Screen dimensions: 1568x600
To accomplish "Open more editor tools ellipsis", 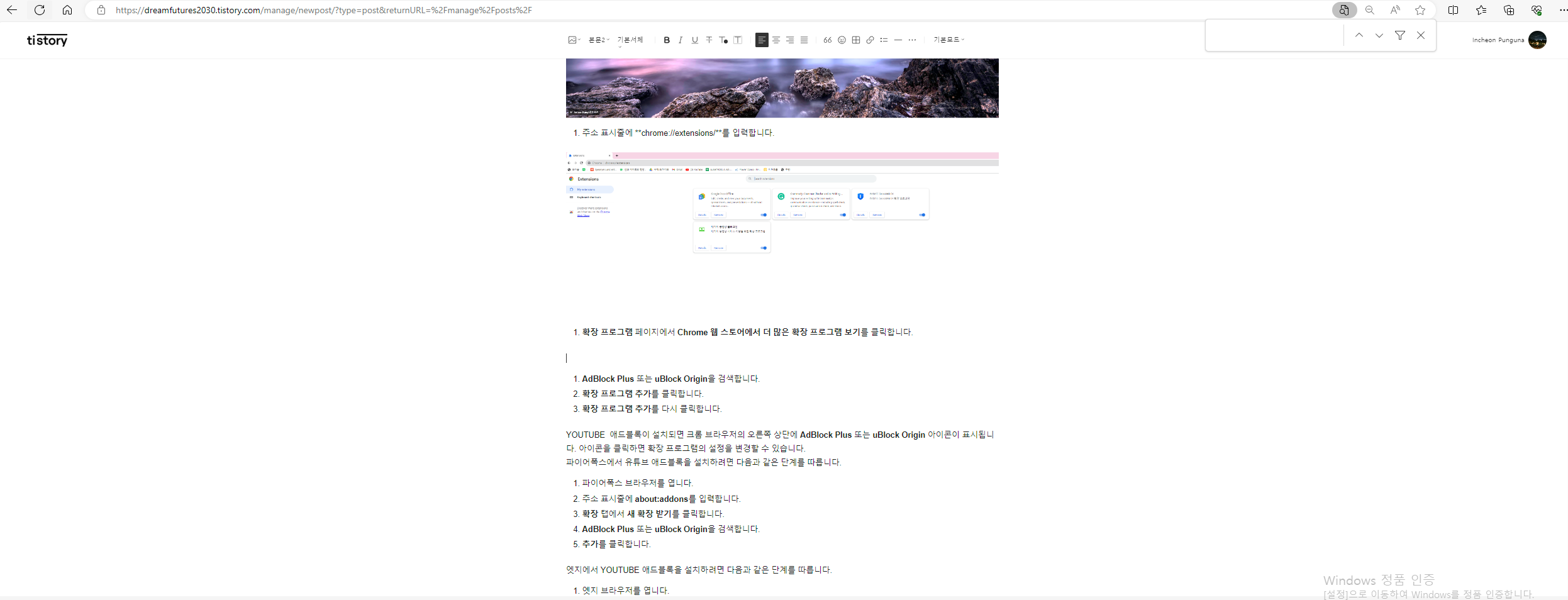I will pyautogui.click(x=912, y=40).
